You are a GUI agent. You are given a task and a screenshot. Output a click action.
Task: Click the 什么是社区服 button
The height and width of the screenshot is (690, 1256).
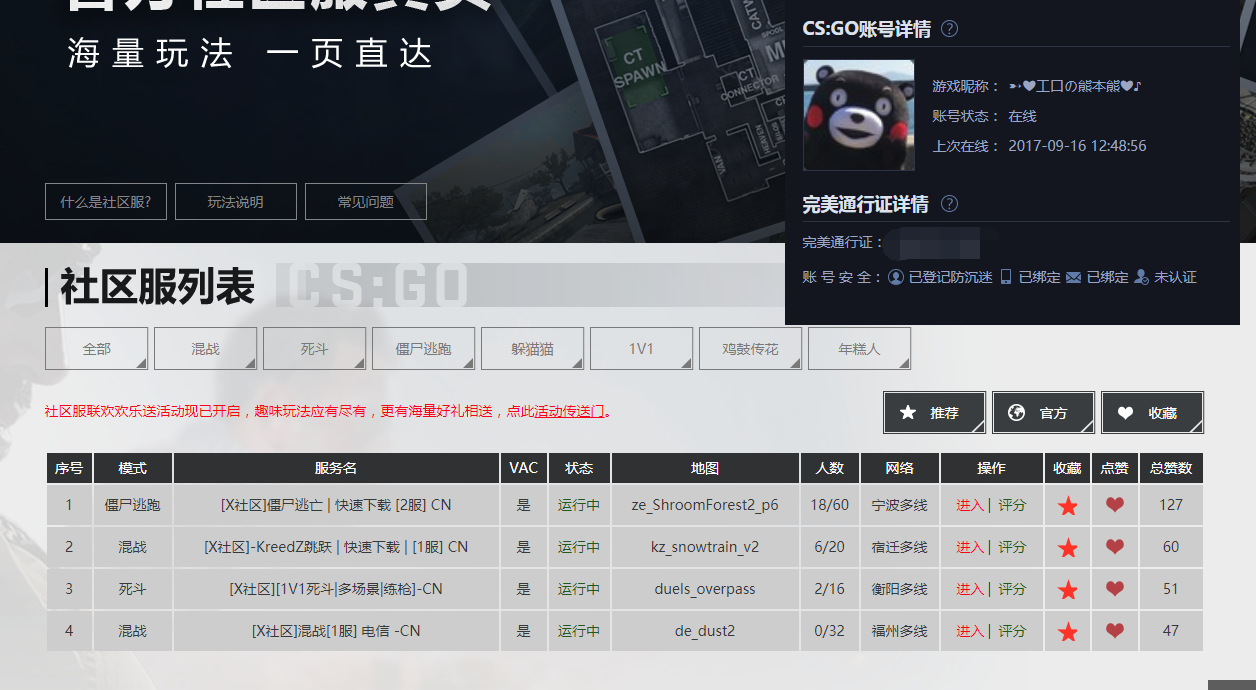(105, 201)
